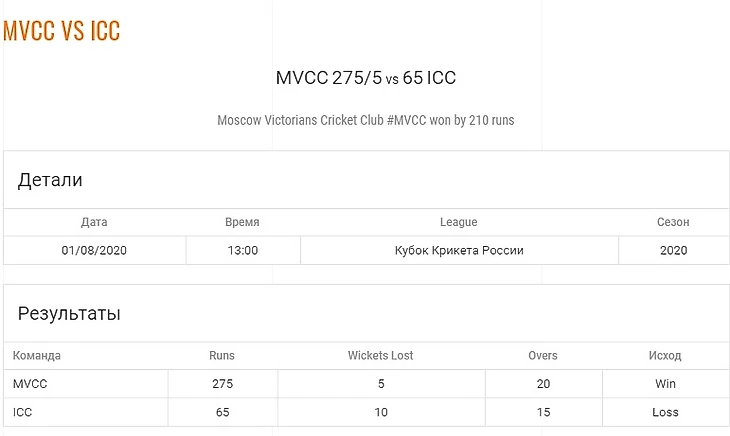The height and width of the screenshot is (436, 730).
Task: Select the Дата column header
Action: (94, 222)
